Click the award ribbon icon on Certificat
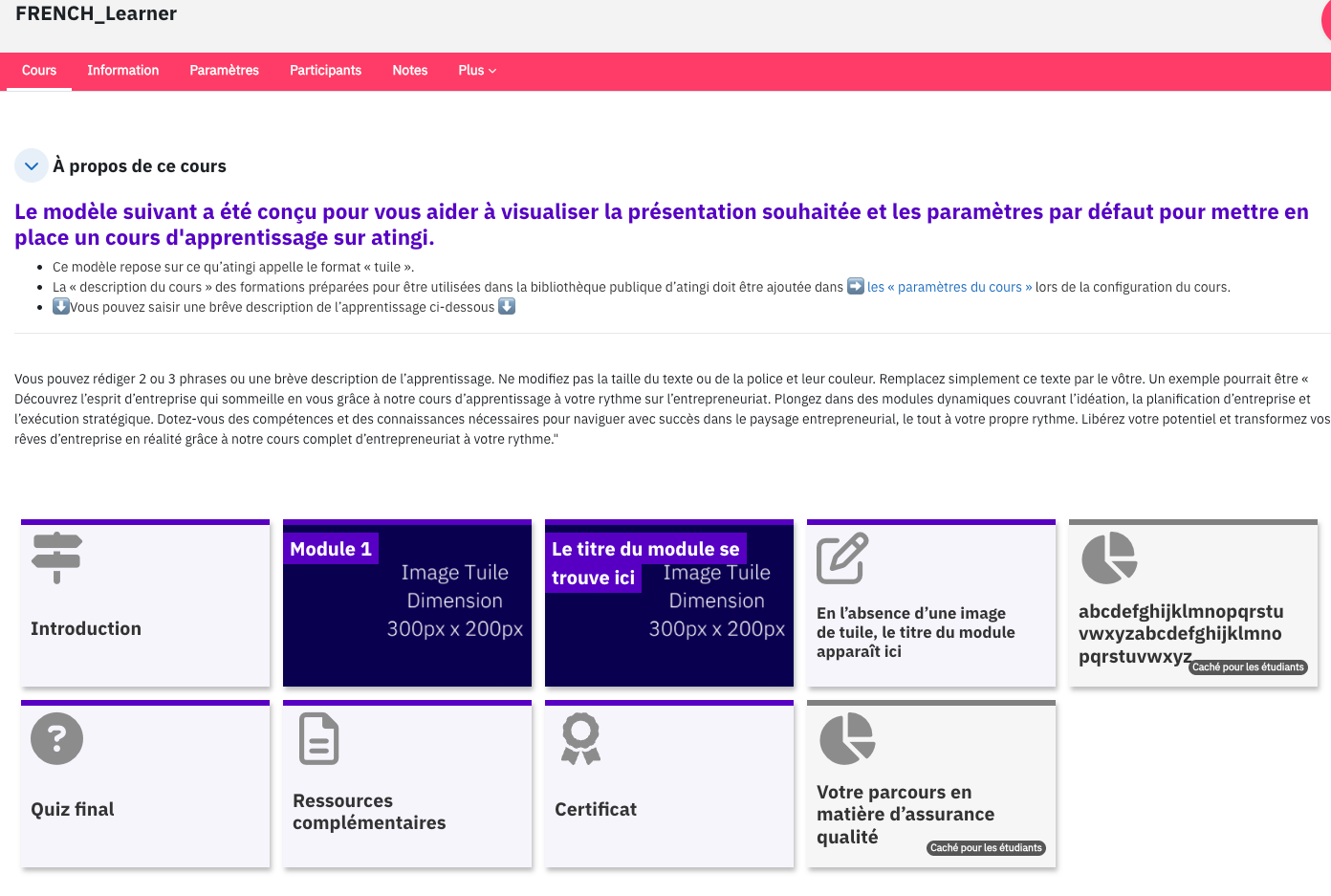The height and width of the screenshot is (896, 1331). click(x=581, y=739)
